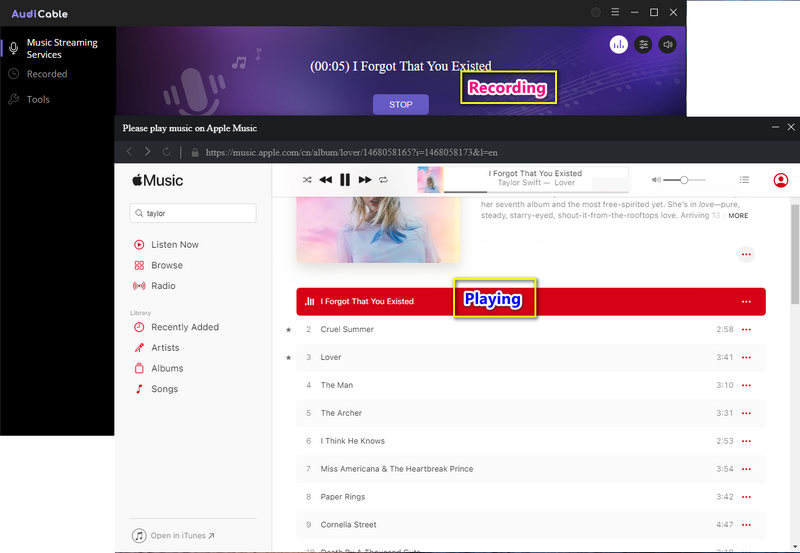Pause the playing song
The width and height of the screenshot is (800, 553).
pyautogui.click(x=345, y=180)
